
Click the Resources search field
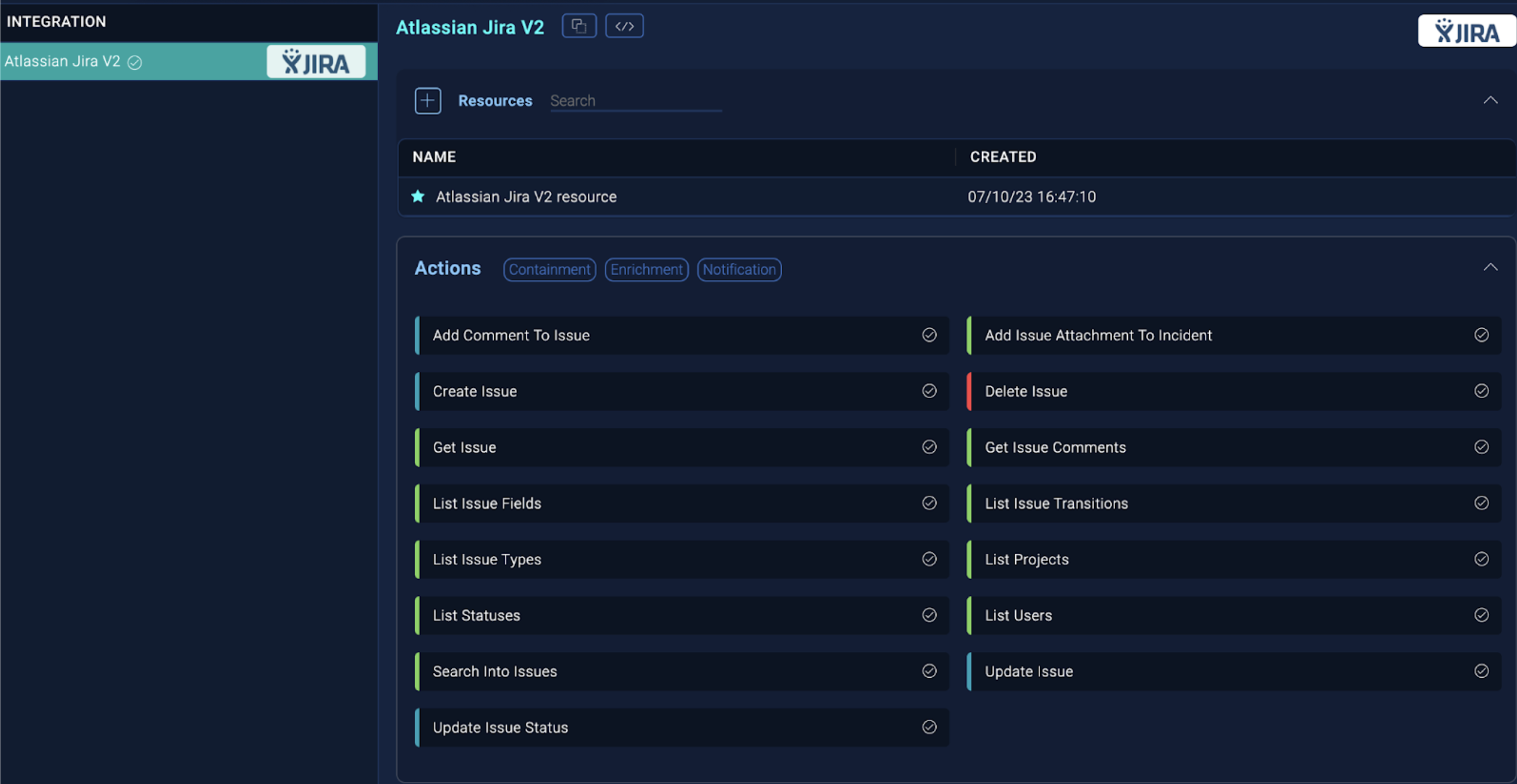[635, 100]
